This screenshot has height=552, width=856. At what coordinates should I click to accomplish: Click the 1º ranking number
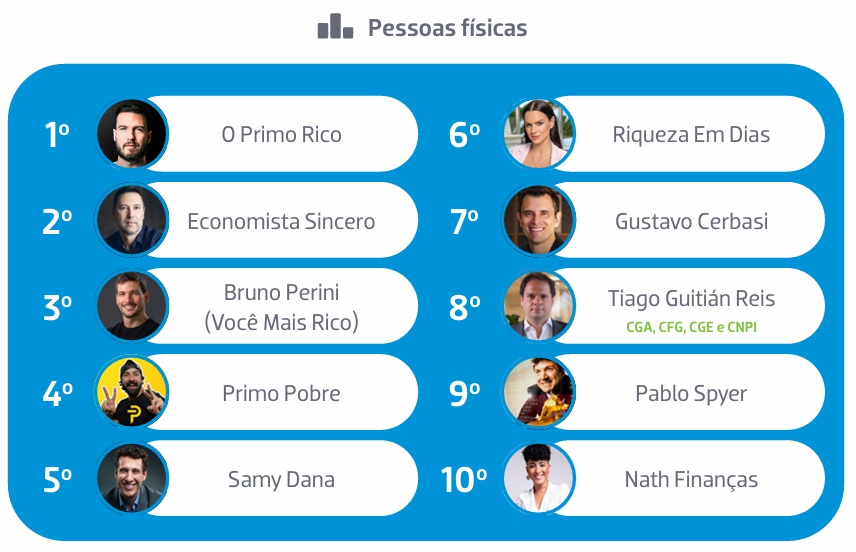(x=57, y=135)
